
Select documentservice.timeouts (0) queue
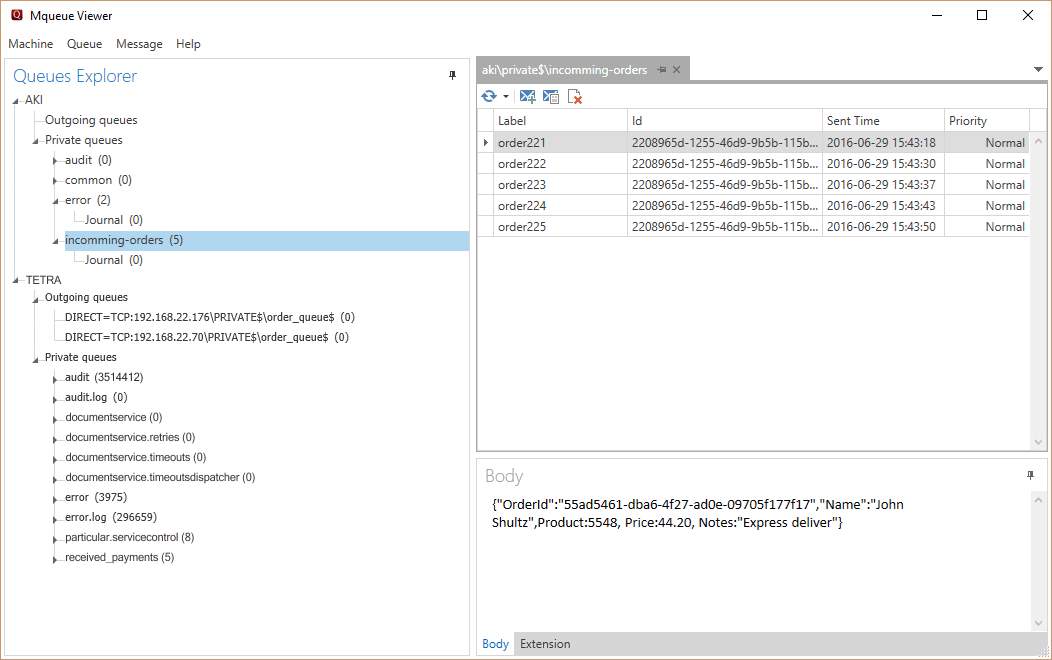(x=136, y=457)
